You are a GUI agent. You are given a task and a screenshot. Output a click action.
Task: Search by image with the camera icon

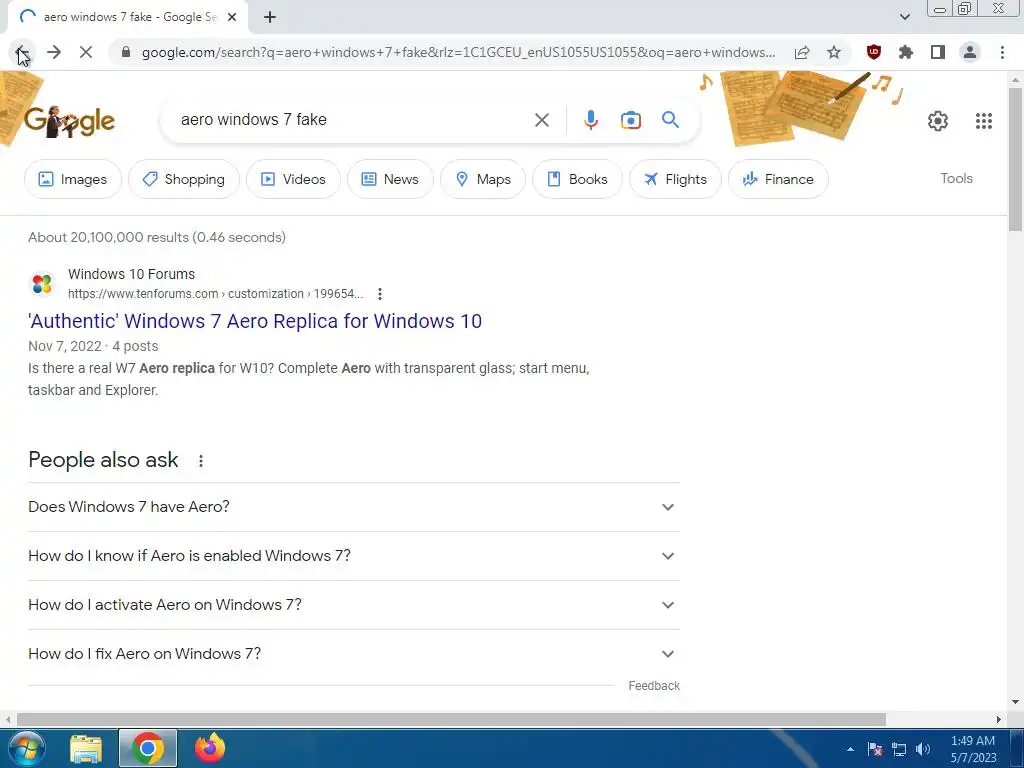(630, 120)
